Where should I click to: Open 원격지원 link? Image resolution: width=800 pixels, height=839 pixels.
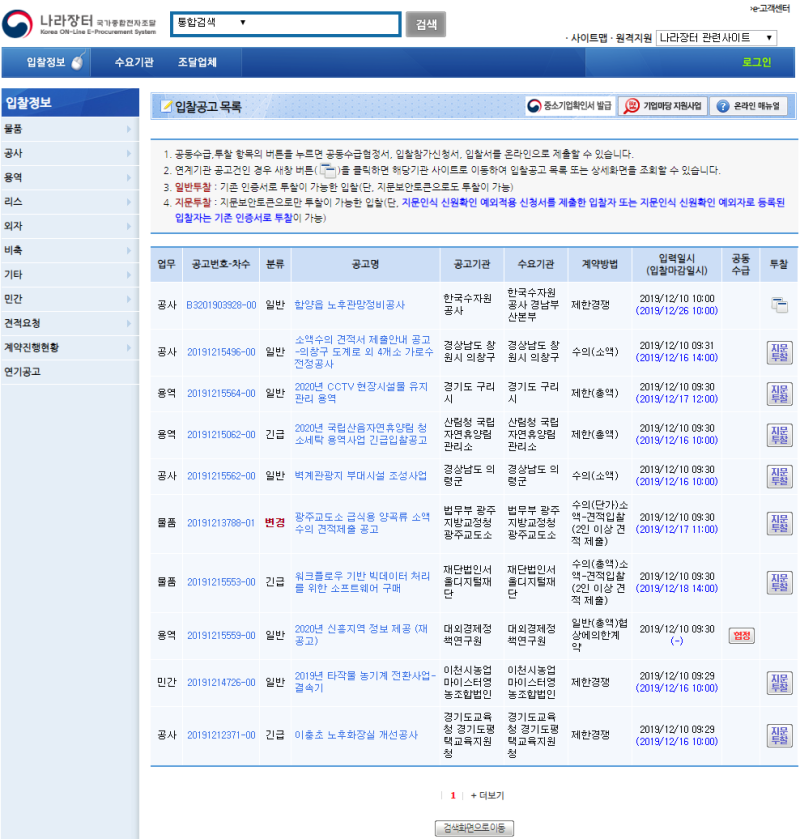[634, 38]
